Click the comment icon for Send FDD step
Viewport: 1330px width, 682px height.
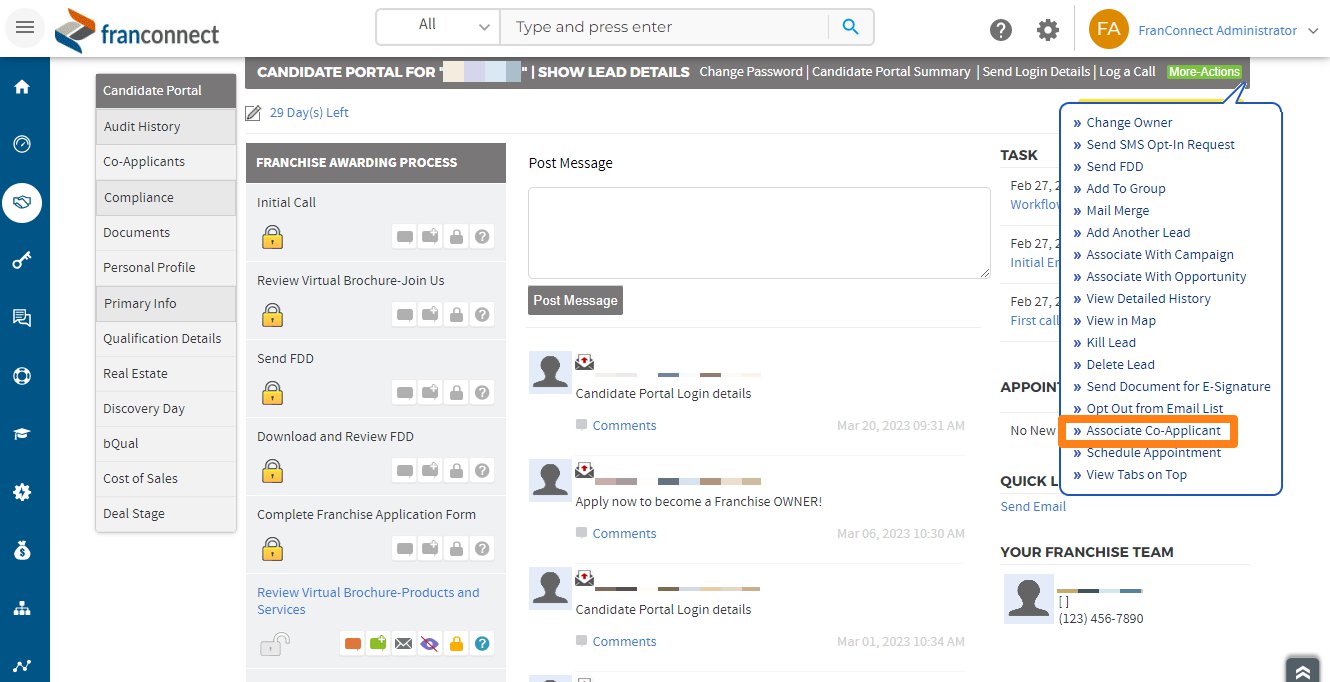pos(404,393)
